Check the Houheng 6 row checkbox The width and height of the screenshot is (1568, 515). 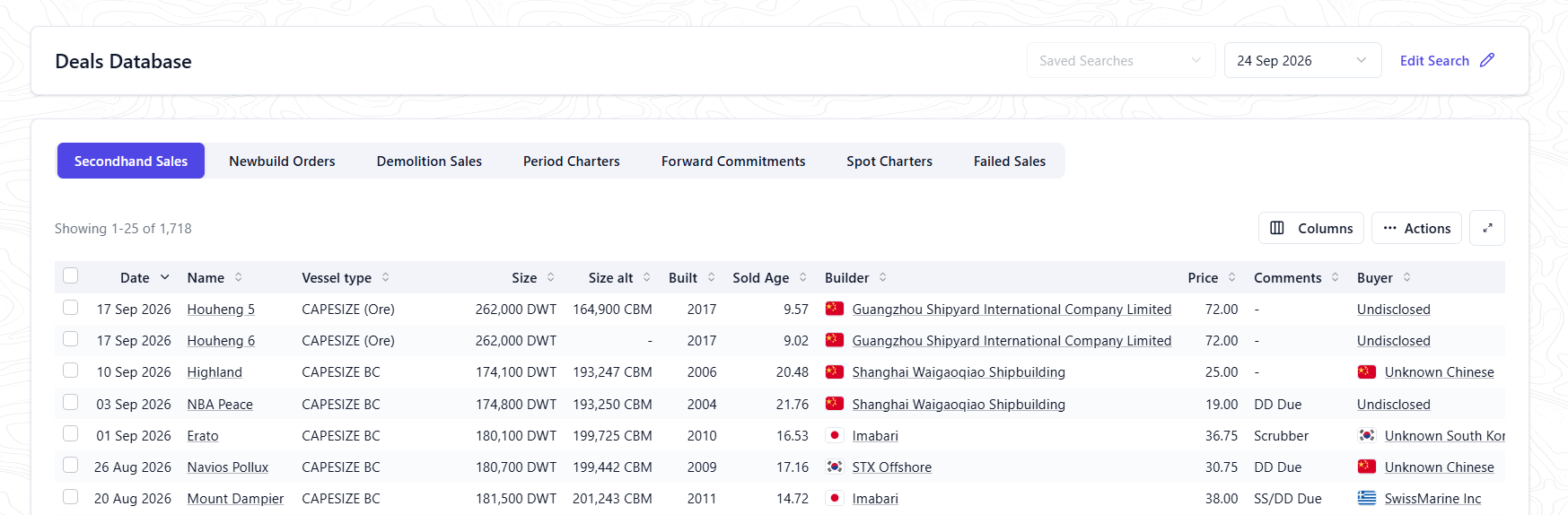pyautogui.click(x=71, y=339)
